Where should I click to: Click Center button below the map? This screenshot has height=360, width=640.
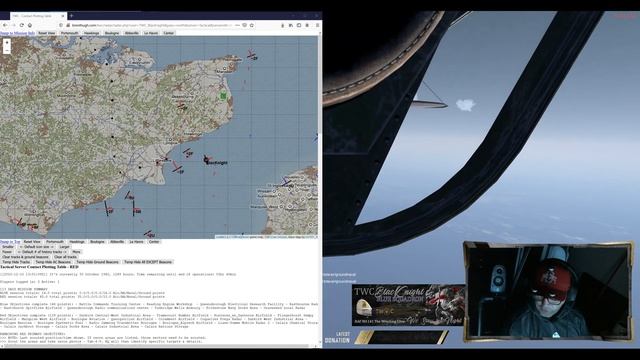[154, 242]
